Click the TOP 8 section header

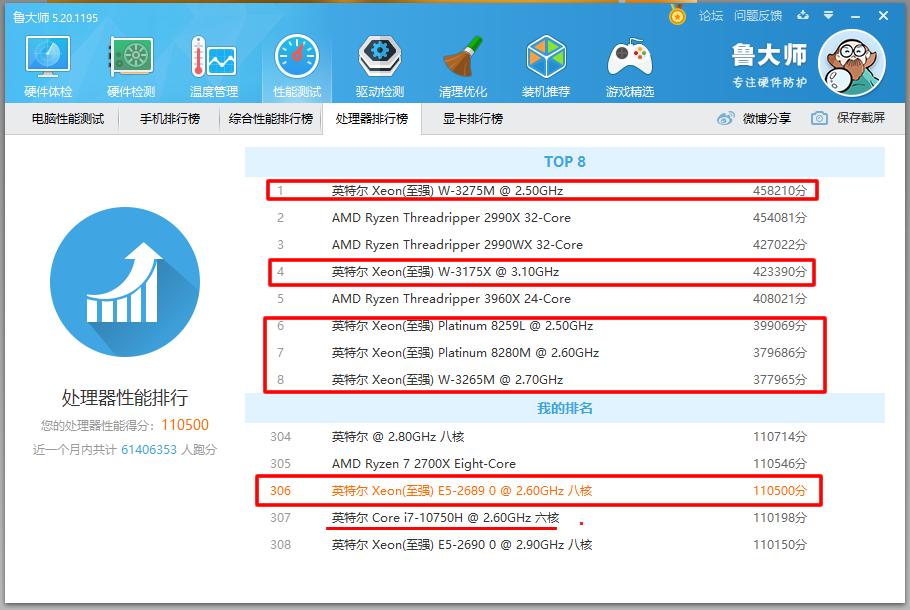565,162
